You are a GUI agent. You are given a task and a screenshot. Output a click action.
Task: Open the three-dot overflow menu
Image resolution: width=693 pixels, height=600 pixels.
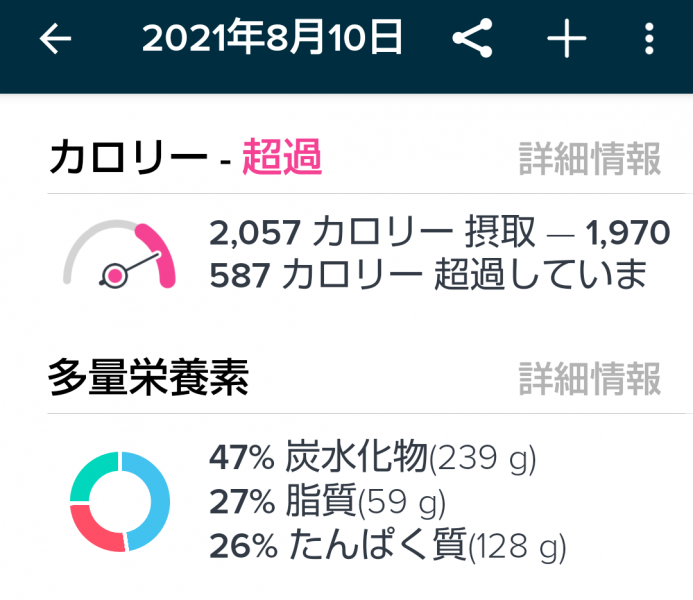(649, 40)
